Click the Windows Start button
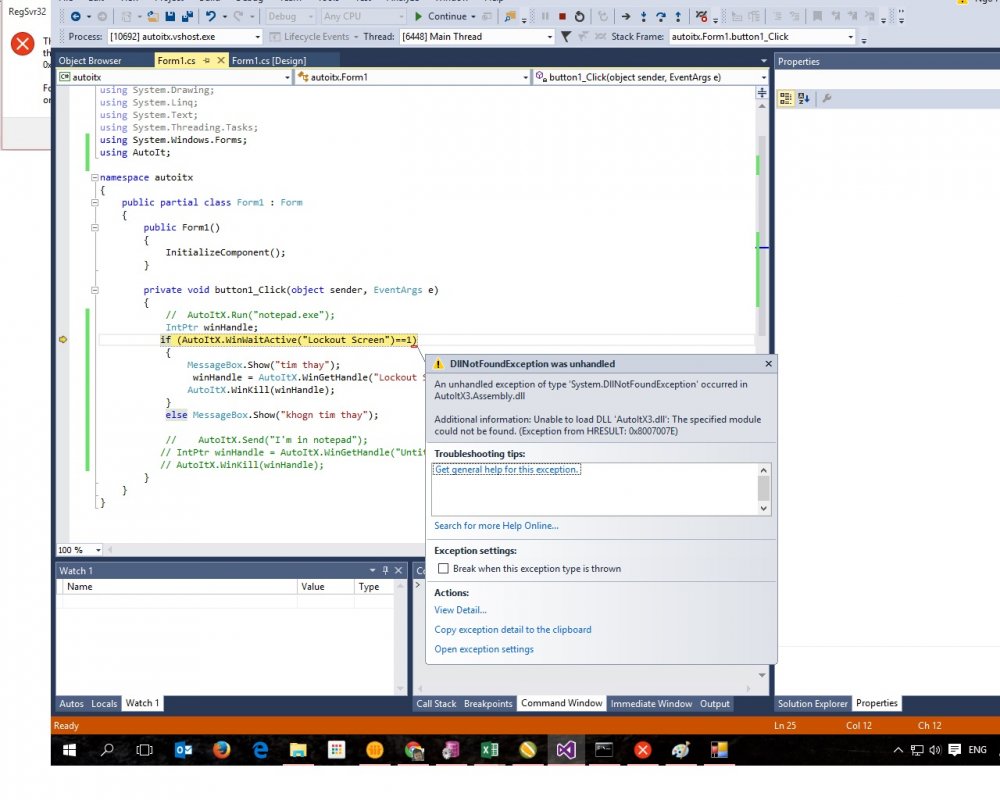This screenshot has width=1000, height=800. pos(69,750)
